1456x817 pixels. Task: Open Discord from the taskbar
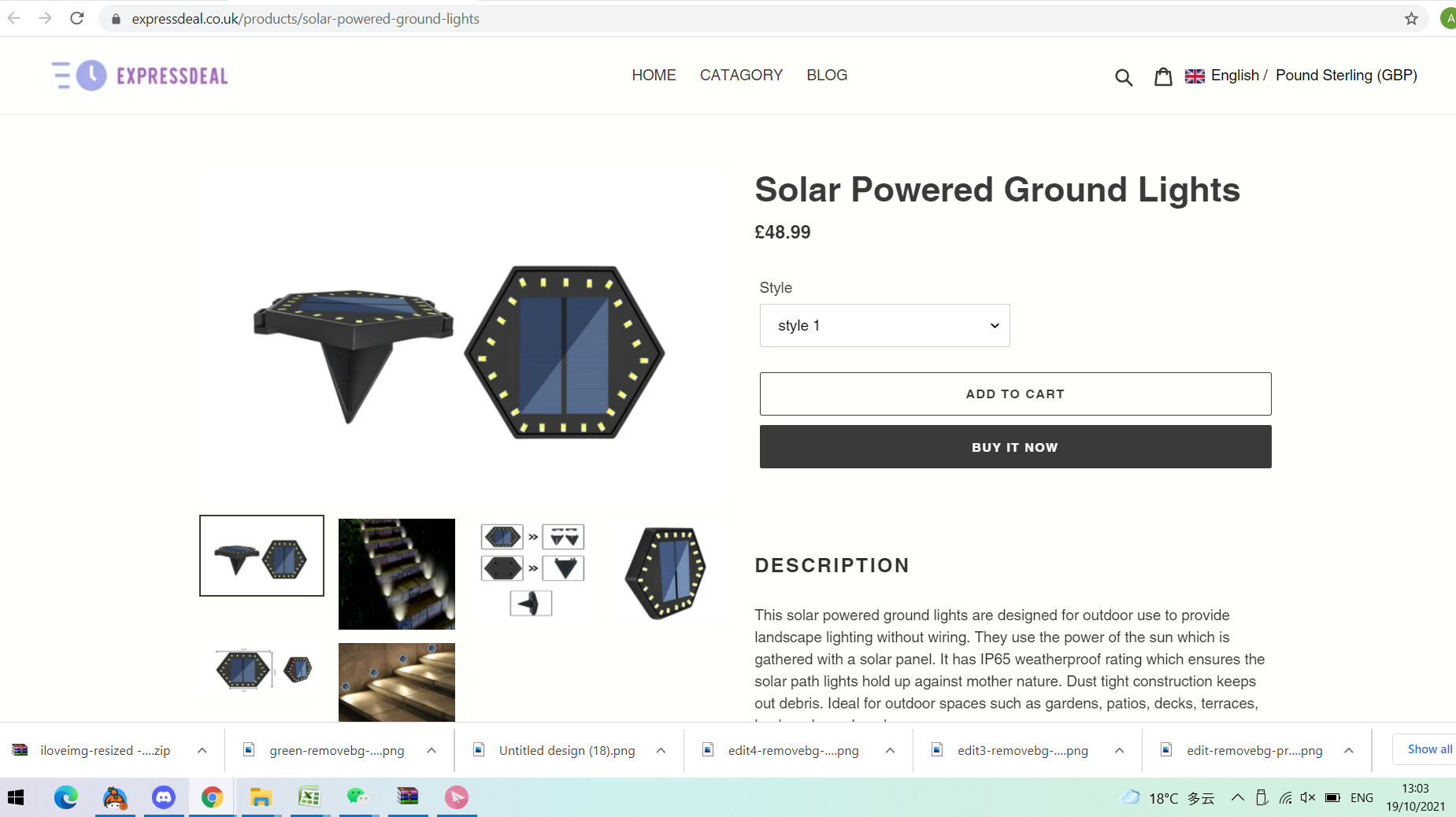tap(163, 797)
